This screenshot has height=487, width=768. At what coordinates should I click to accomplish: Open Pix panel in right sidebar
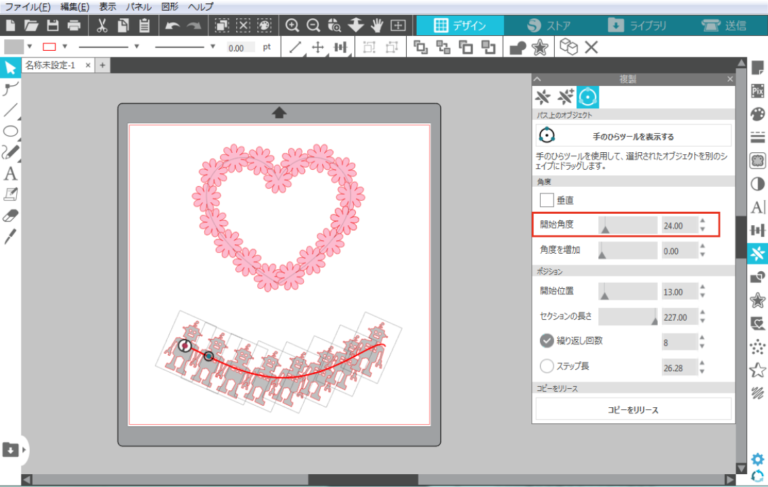[757, 91]
